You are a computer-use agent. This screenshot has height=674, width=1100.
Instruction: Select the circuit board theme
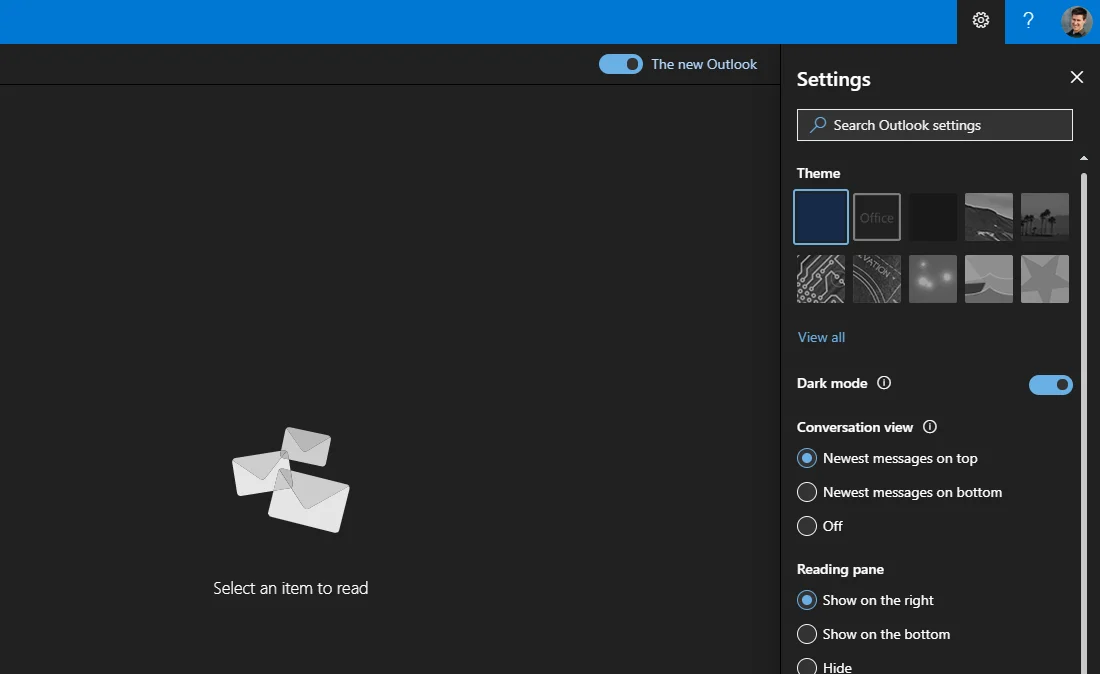tap(821, 279)
